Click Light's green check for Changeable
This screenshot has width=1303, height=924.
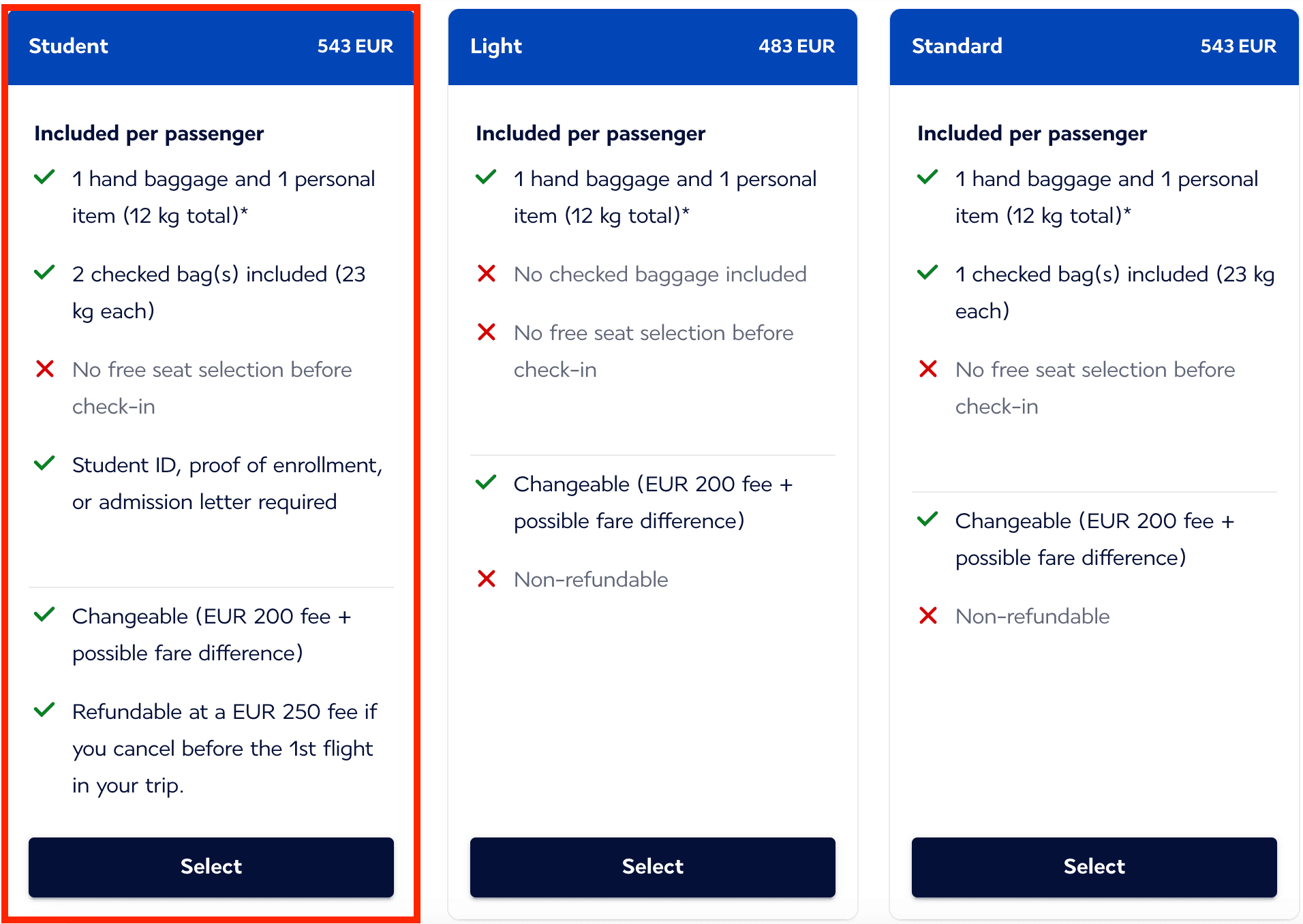click(x=487, y=483)
